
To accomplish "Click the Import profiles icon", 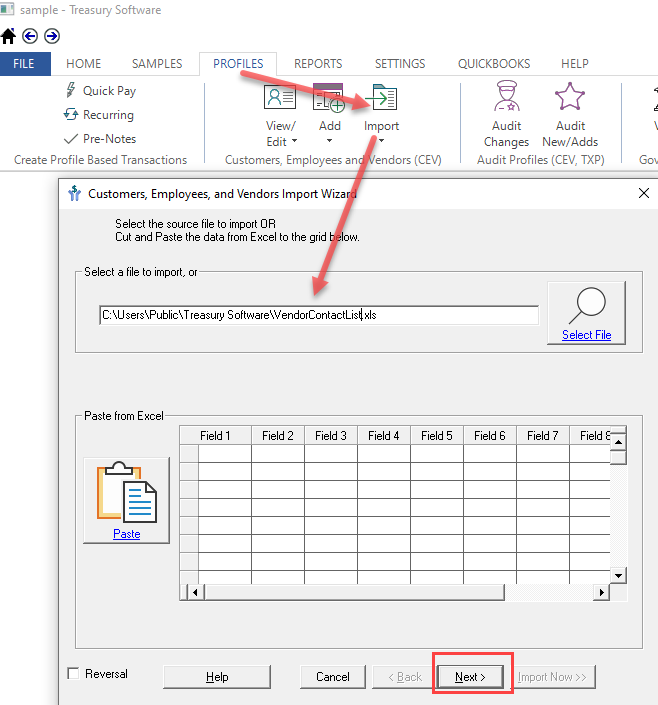I will pyautogui.click(x=381, y=97).
